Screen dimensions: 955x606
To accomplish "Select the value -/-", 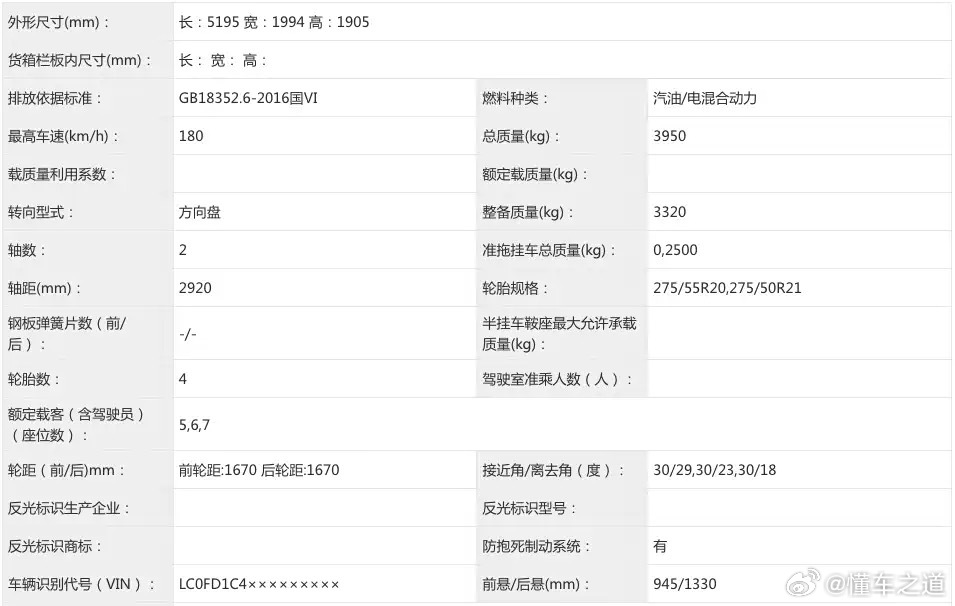I will [188, 334].
